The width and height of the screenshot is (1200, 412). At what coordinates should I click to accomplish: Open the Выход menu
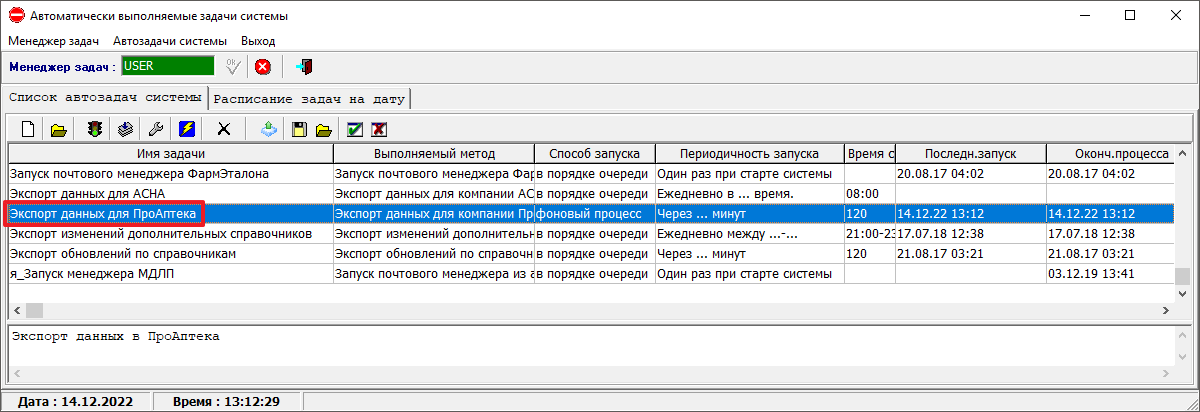coord(258,41)
